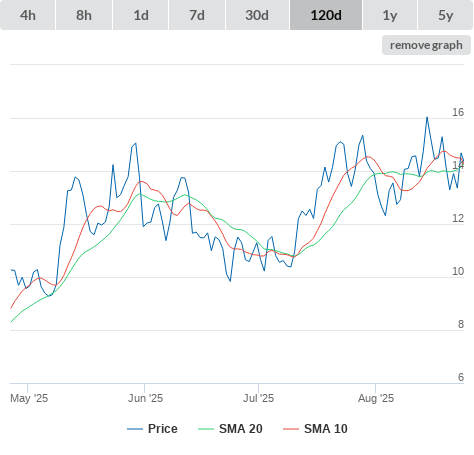The height and width of the screenshot is (455, 474).
Task: Switch to the 30d range tab
Action: coord(257,15)
